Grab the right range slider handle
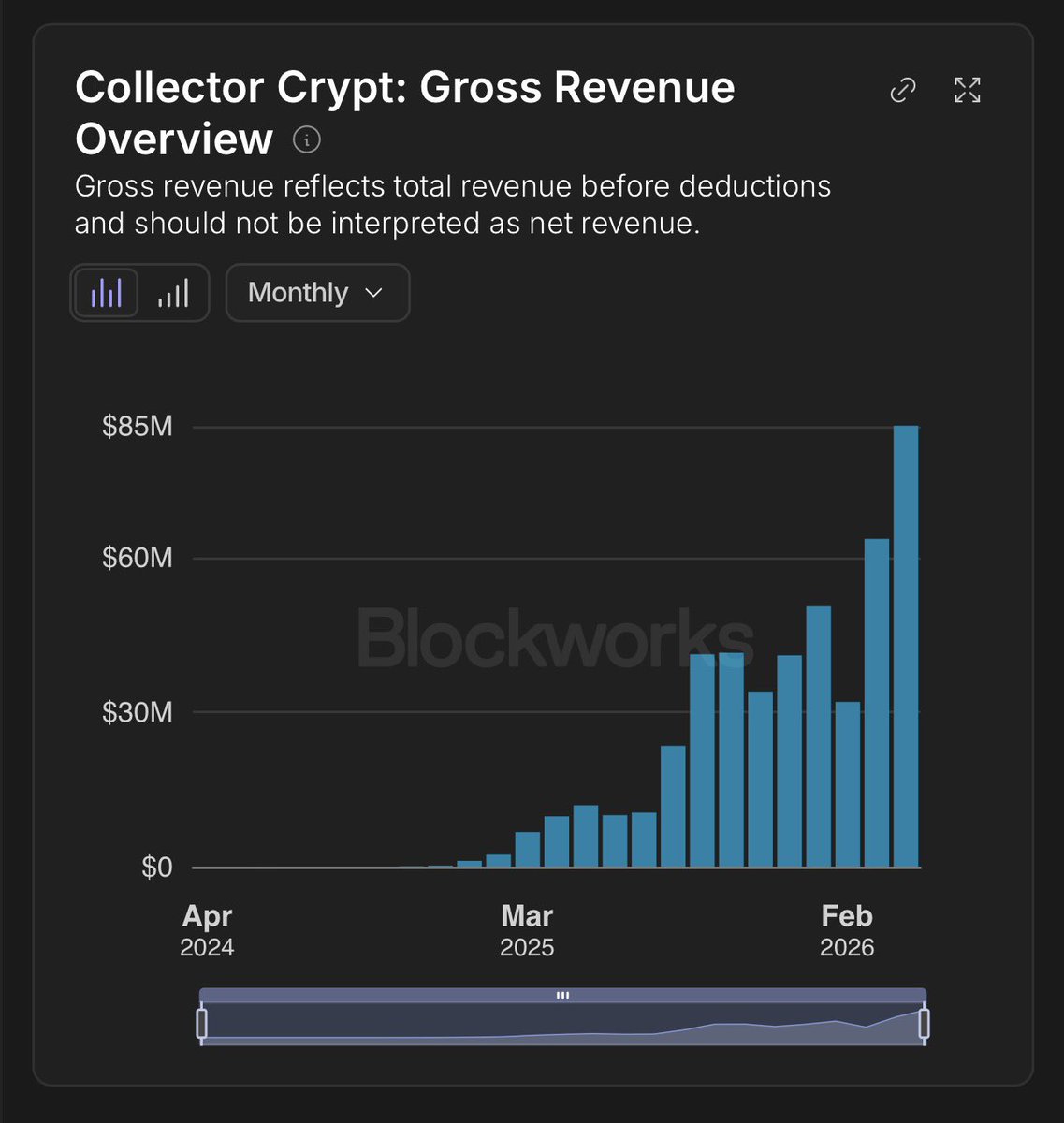Screen dimensions: 1064x1123 click(x=925, y=1023)
